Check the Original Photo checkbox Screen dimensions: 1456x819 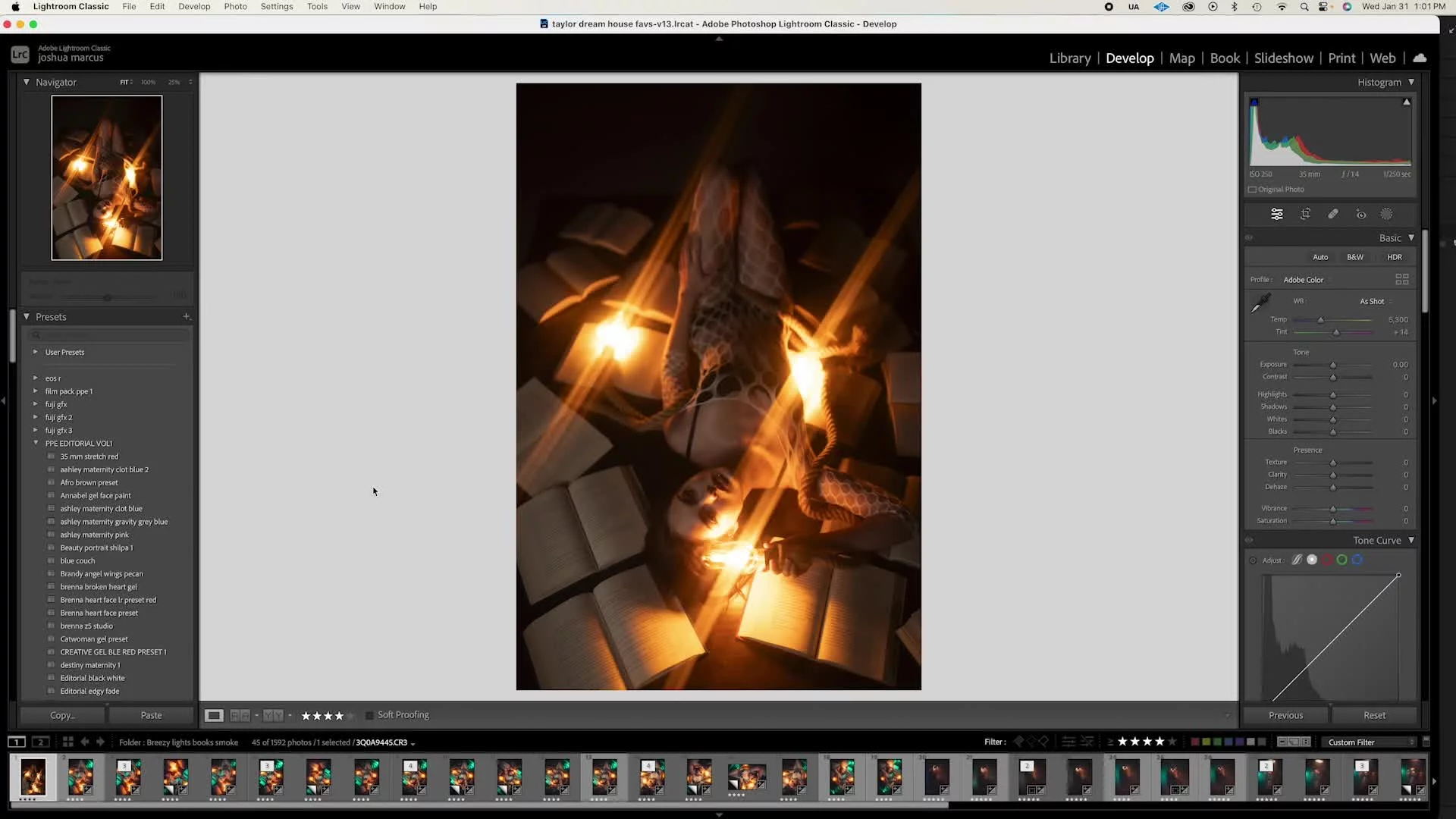point(1253,190)
